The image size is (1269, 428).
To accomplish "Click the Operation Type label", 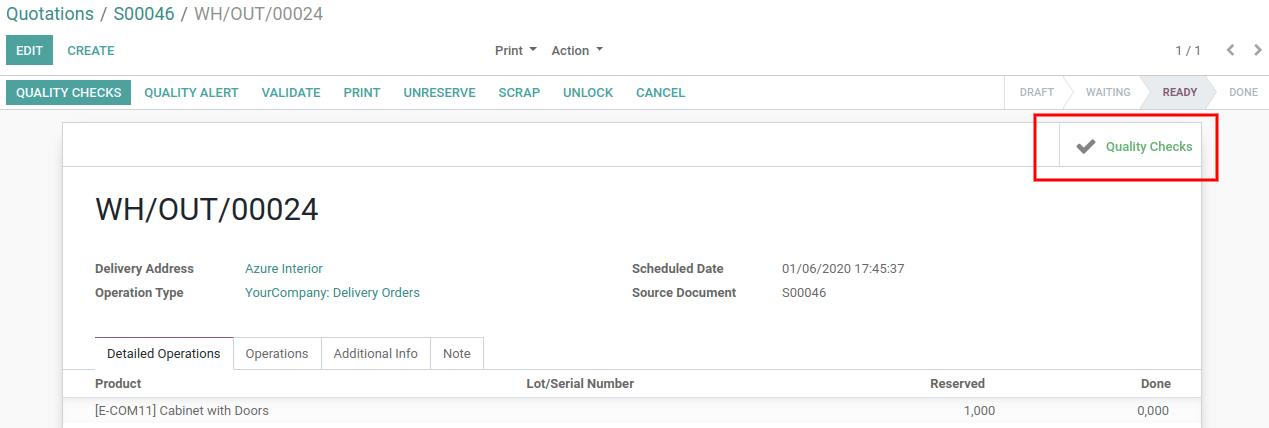I will pos(139,293).
